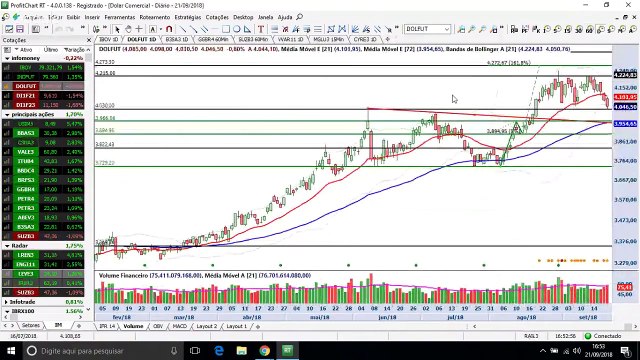Select the 60-minute timeframe clock icon

coord(589,29)
